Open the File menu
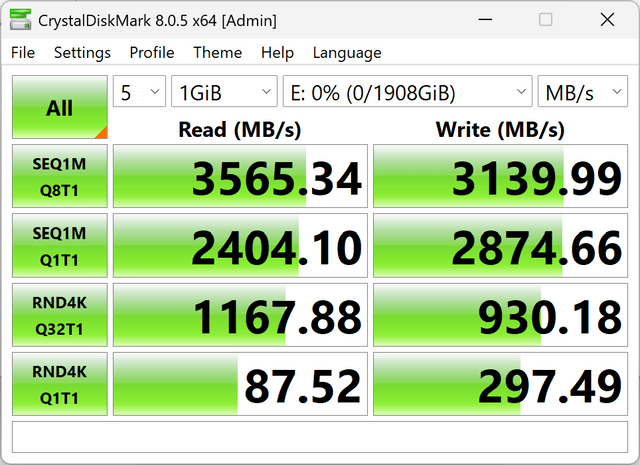The width and height of the screenshot is (640, 465). (23, 53)
